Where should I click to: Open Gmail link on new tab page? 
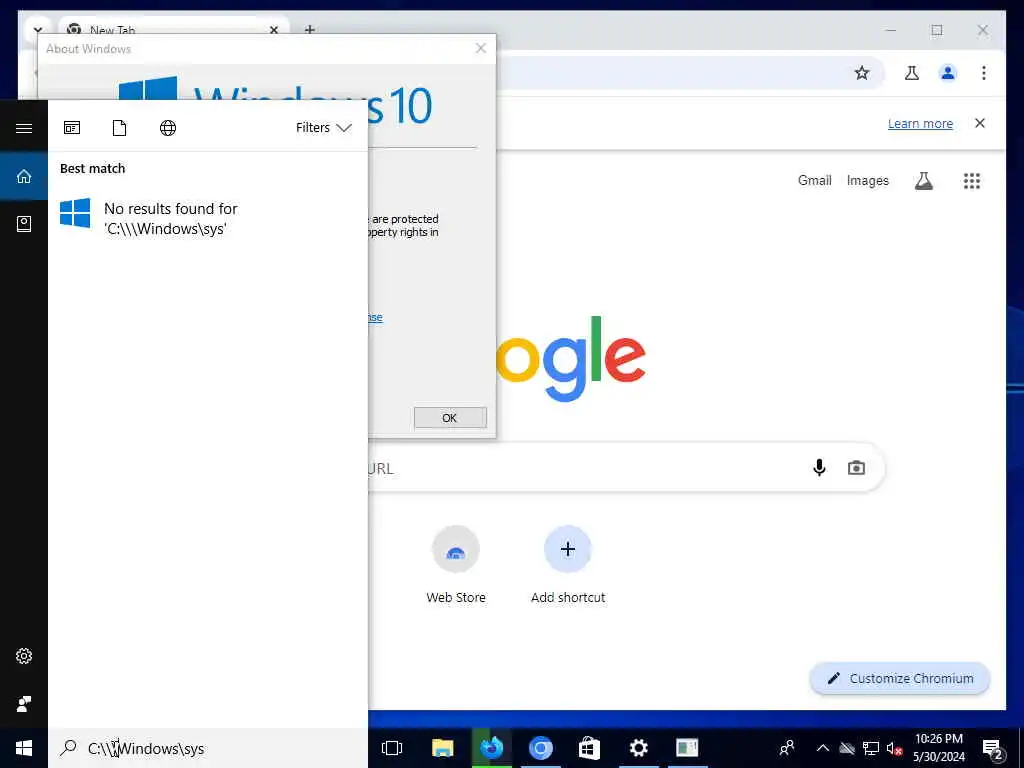(x=814, y=180)
